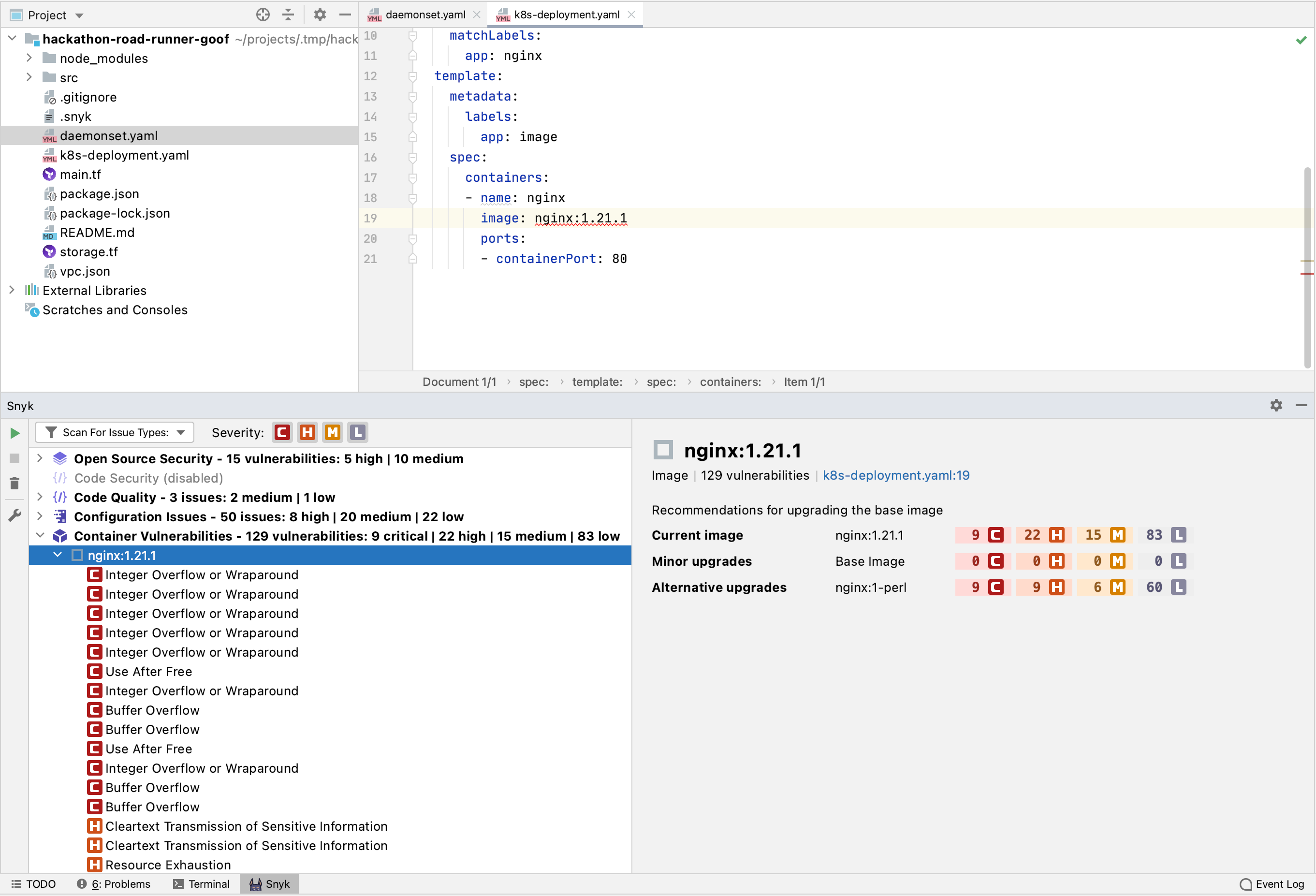Clean all results with trash icon

tap(15, 483)
